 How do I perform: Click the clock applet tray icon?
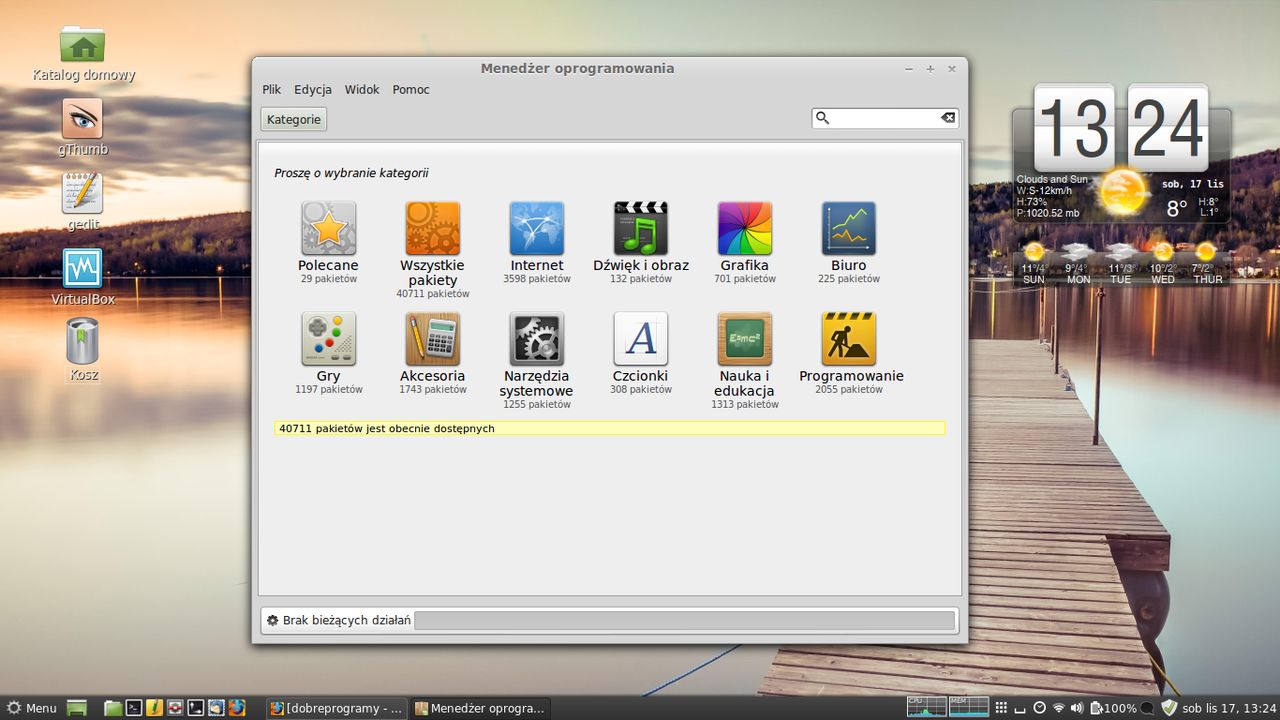[1039, 708]
